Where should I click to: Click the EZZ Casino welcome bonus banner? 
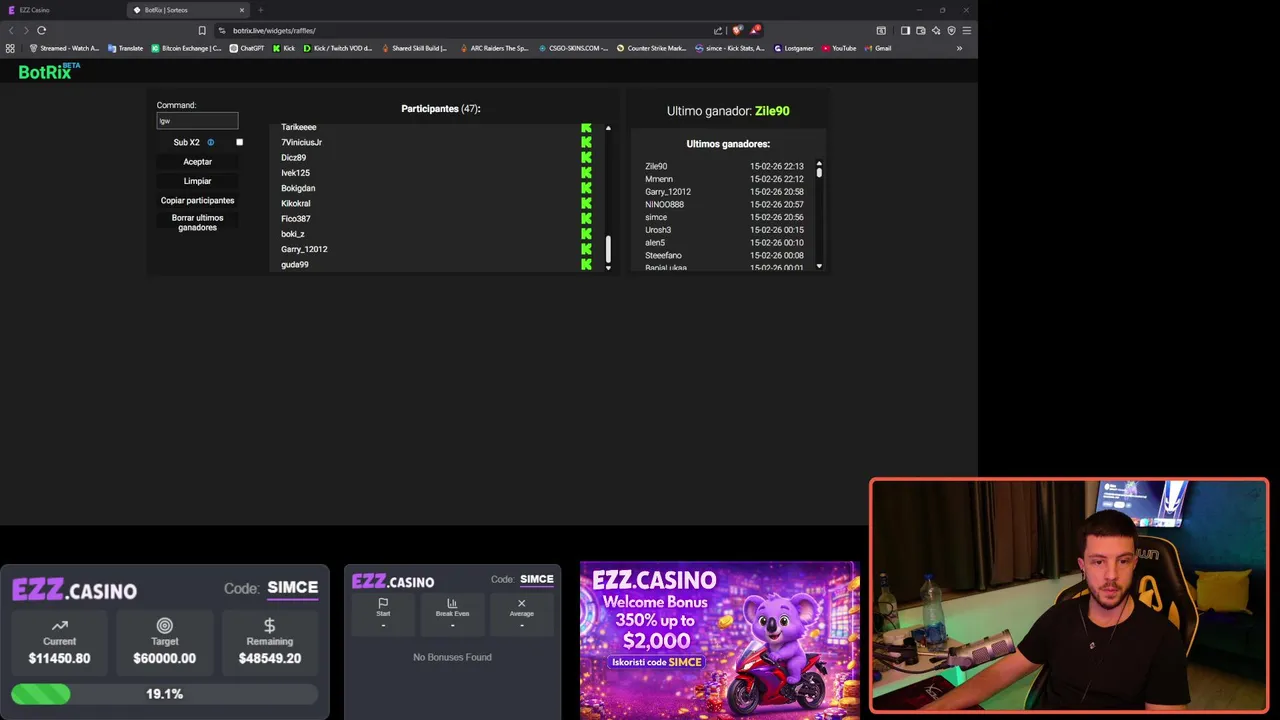point(719,640)
